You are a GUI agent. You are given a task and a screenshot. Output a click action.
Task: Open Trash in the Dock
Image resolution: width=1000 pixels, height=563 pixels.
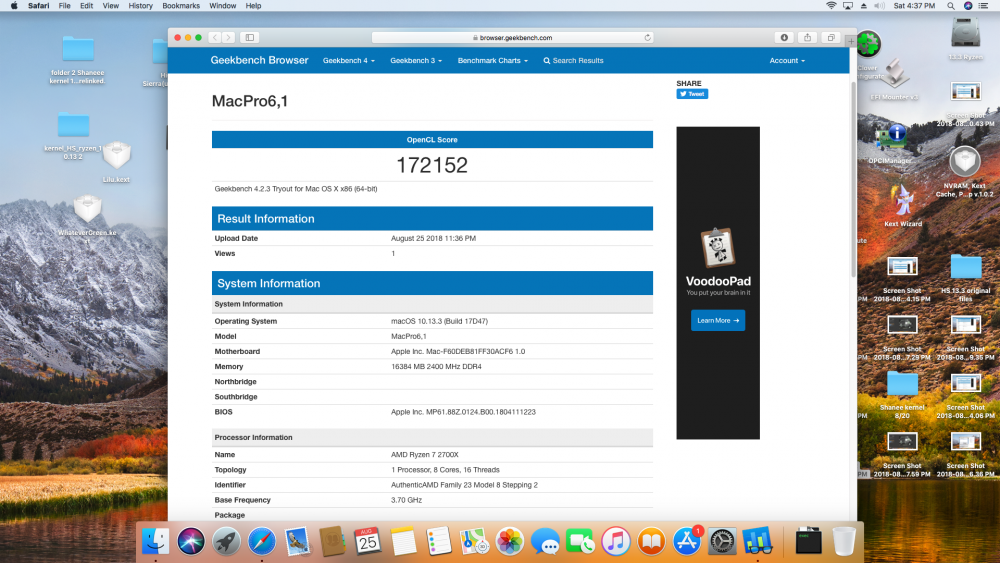point(844,541)
